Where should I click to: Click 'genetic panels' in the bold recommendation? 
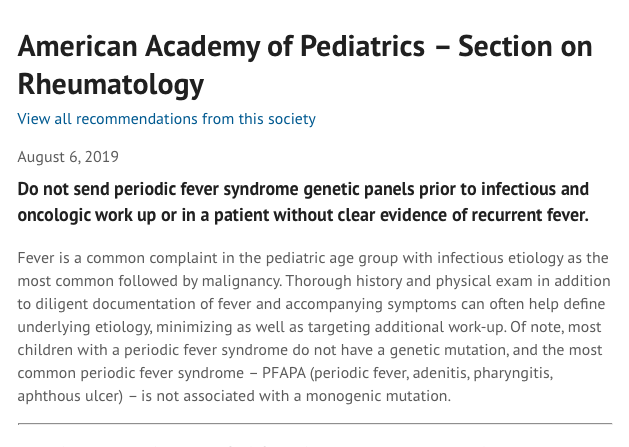tap(359, 189)
